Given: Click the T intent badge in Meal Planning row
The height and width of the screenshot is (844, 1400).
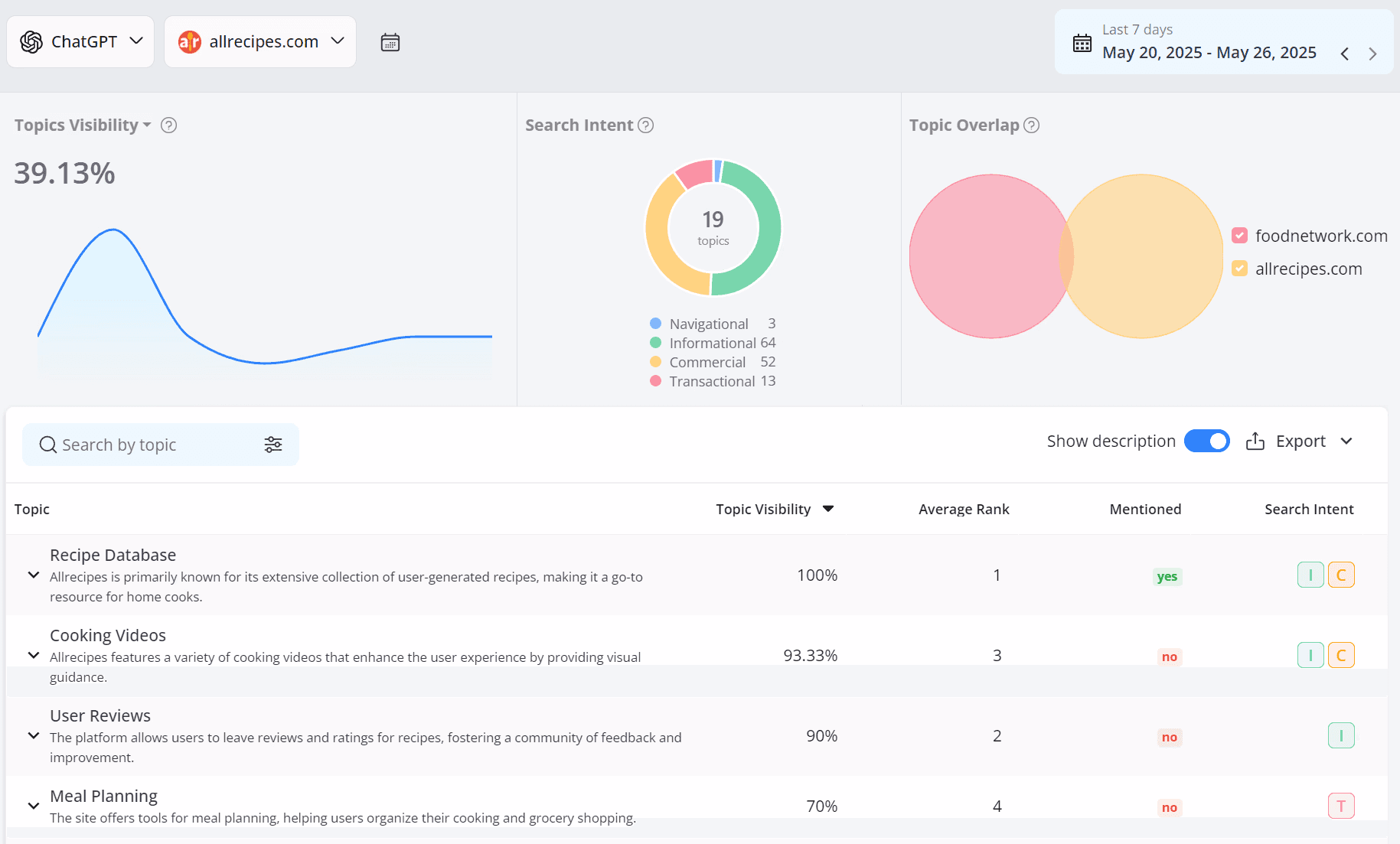Looking at the screenshot, I should (x=1341, y=806).
